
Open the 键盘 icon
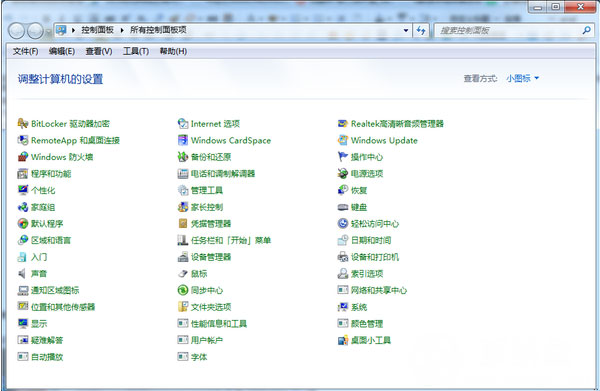coord(343,207)
